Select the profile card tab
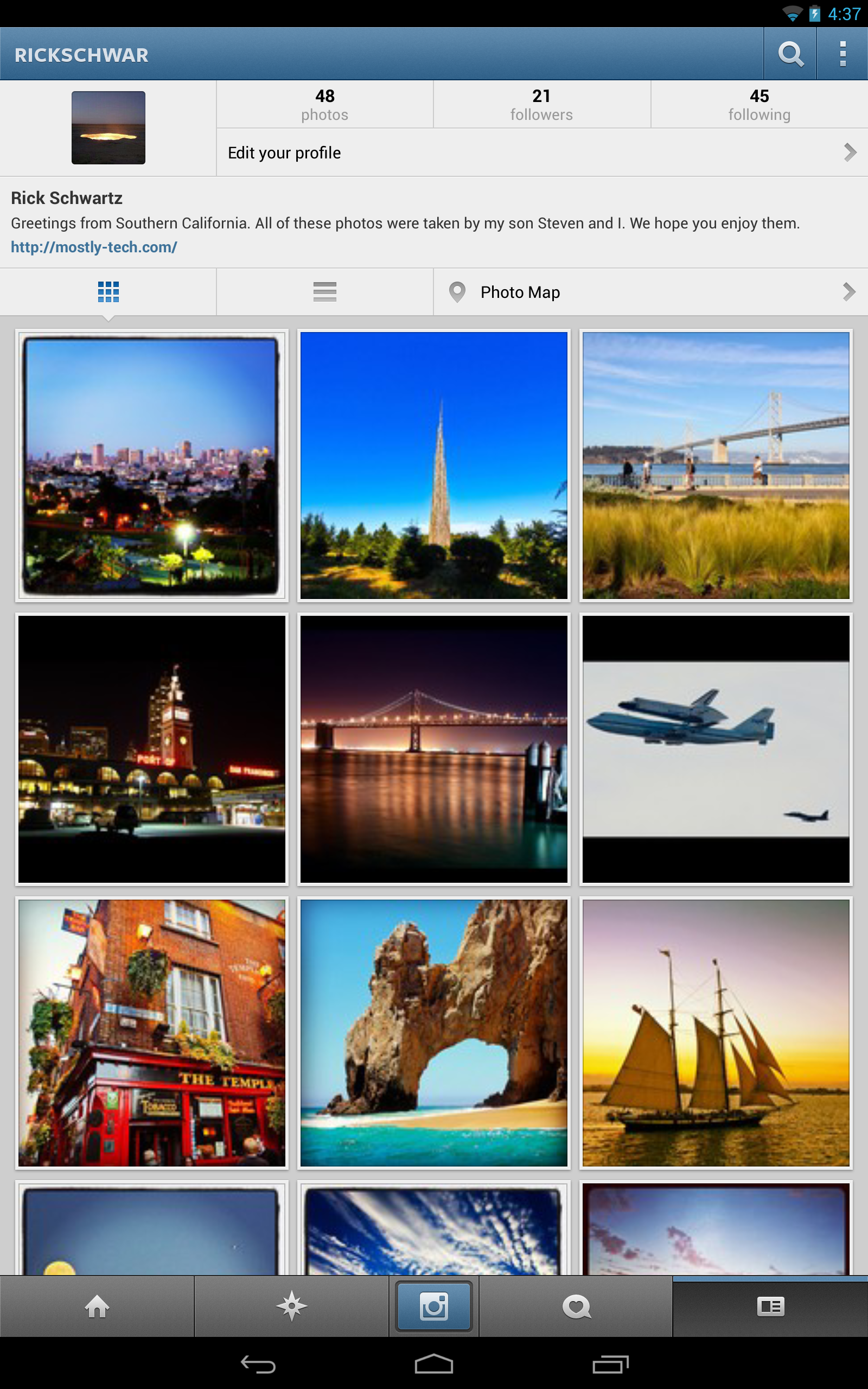868x1389 pixels. (770, 1307)
